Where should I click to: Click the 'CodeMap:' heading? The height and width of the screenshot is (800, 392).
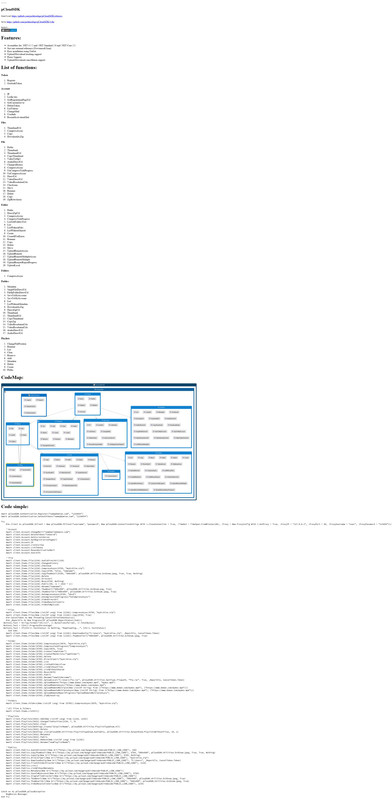click(x=12, y=378)
